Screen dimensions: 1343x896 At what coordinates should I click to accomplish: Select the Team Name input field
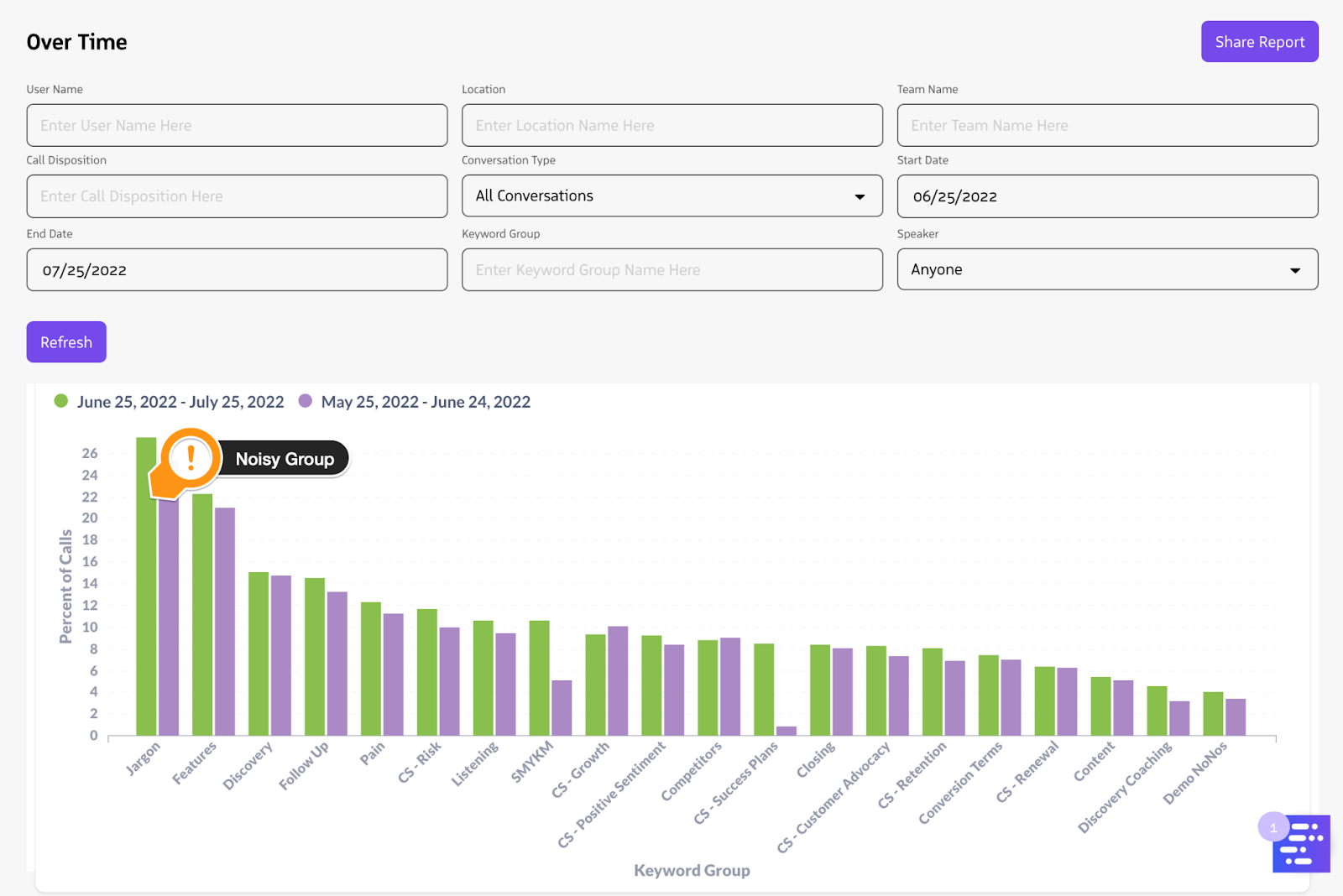coord(1106,126)
